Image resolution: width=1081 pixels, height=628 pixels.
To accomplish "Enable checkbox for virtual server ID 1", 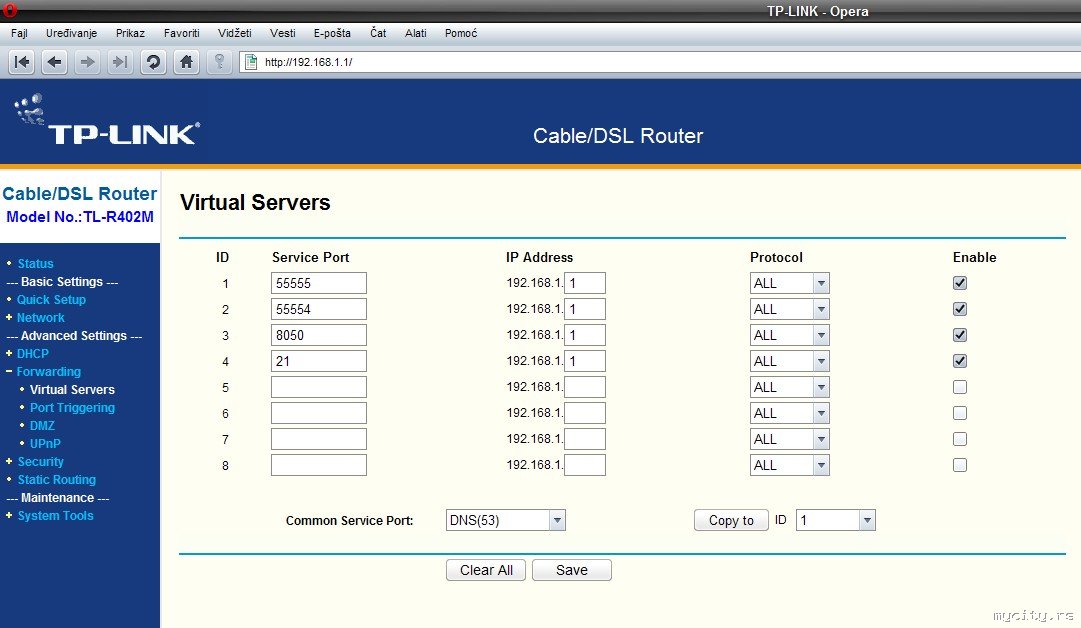I will click(960, 283).
